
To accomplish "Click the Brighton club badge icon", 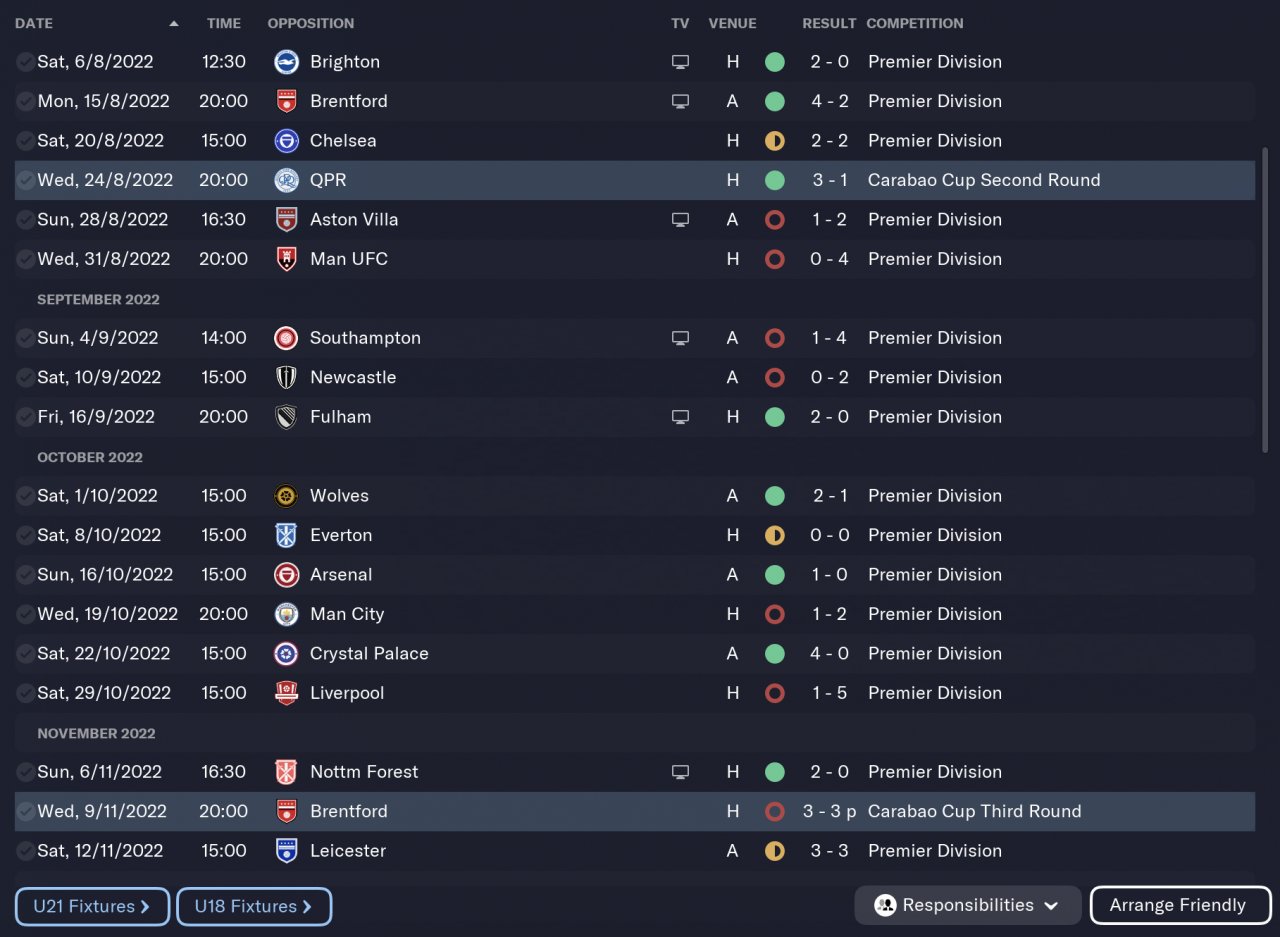I will pos(286,62).
